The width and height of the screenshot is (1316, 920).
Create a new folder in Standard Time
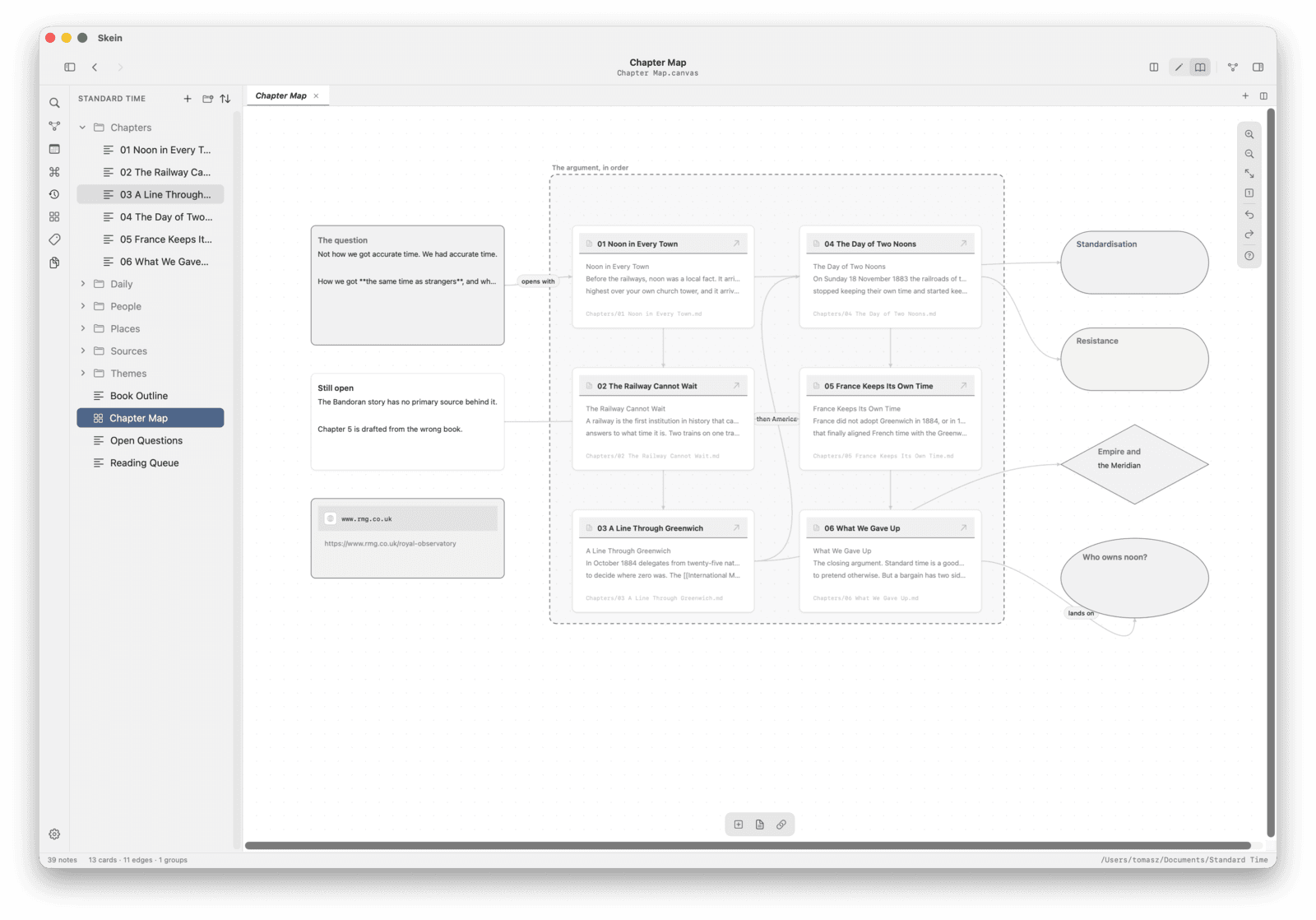207,99
